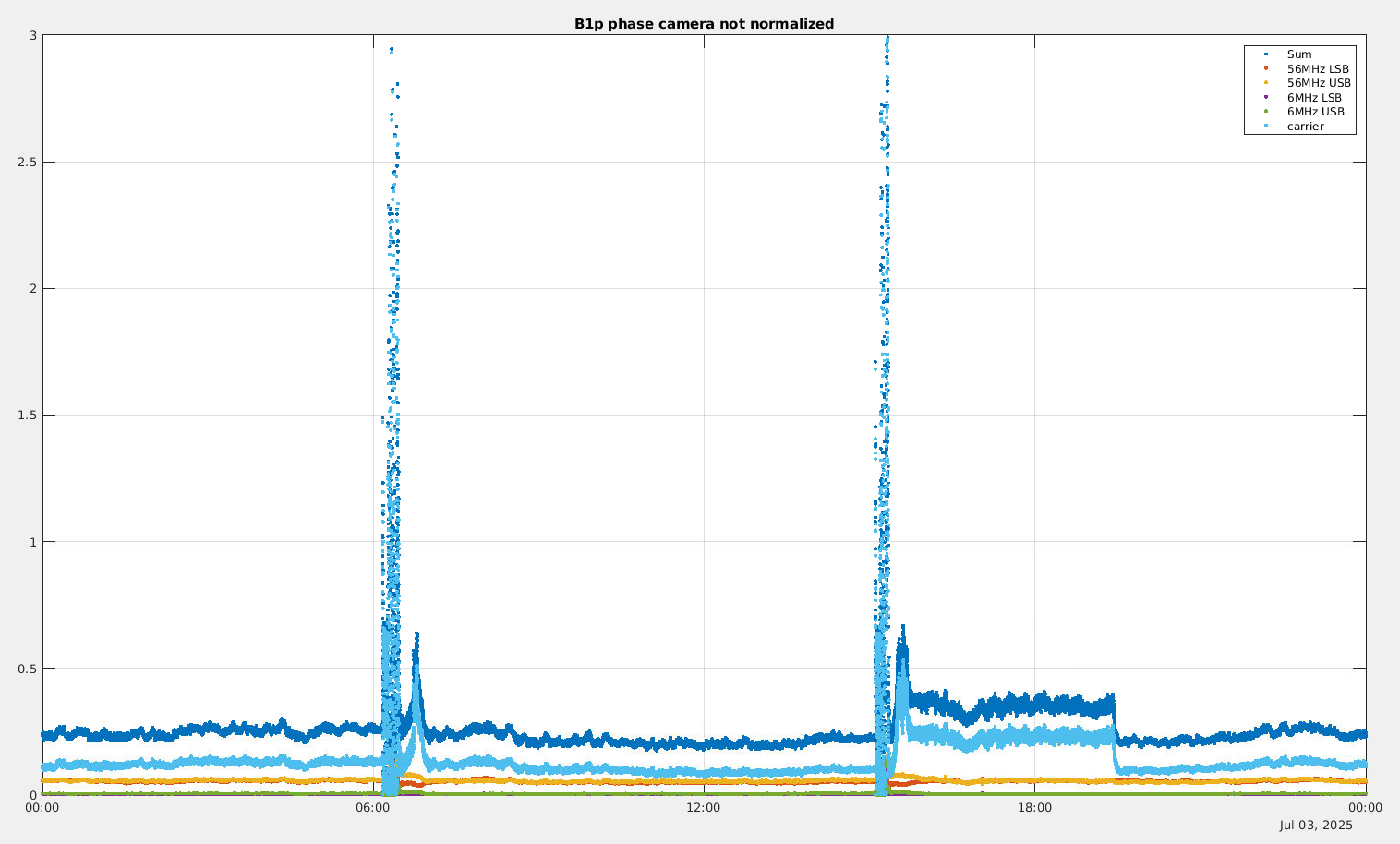The image size is (1400, 844).
Task: Click the Sum entry in the legend
Action: [x=1298, y=54]
